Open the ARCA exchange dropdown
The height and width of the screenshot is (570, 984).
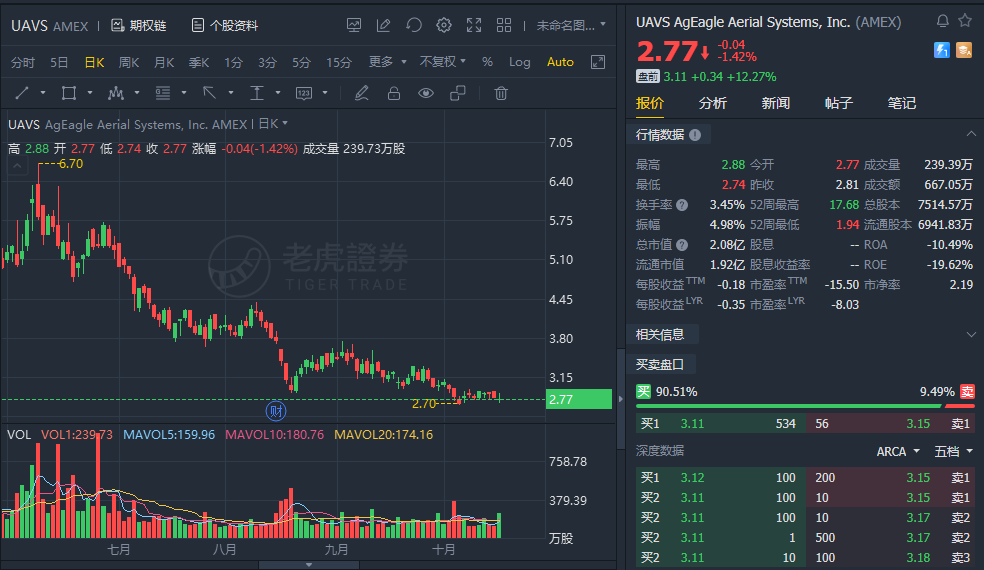[898, 451]
